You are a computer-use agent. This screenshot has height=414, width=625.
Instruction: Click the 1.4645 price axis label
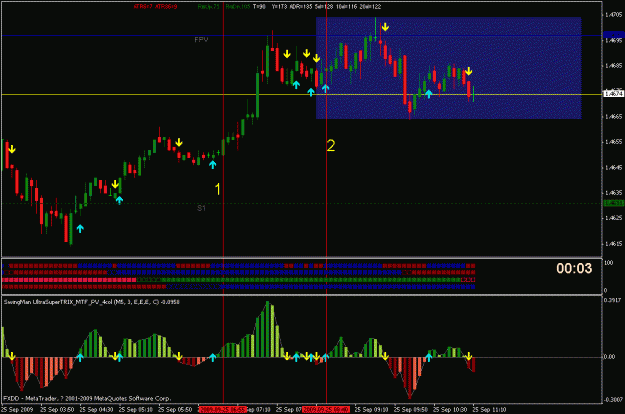pos(613,167)
